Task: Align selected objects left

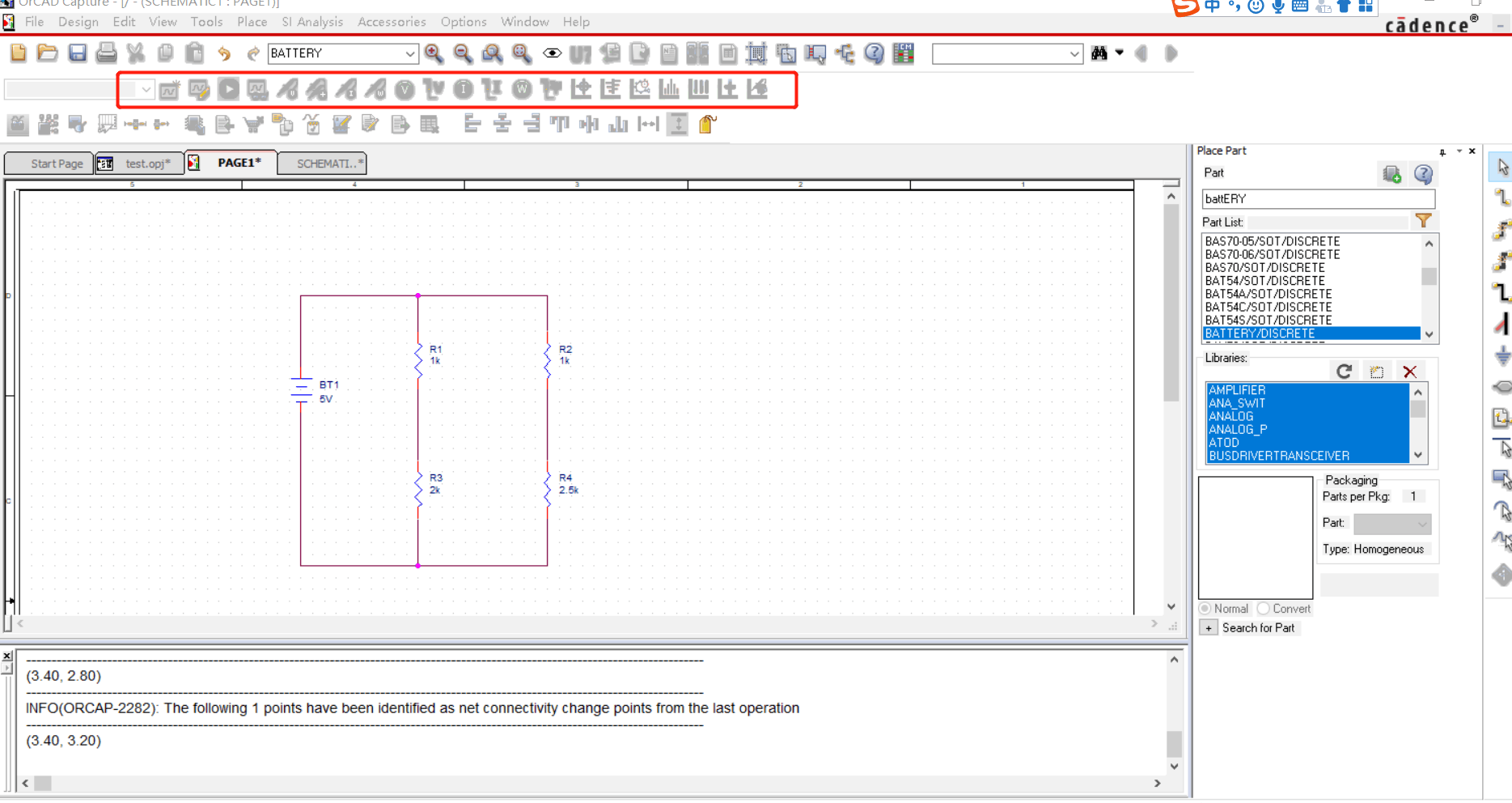Action: pos(472,124)
